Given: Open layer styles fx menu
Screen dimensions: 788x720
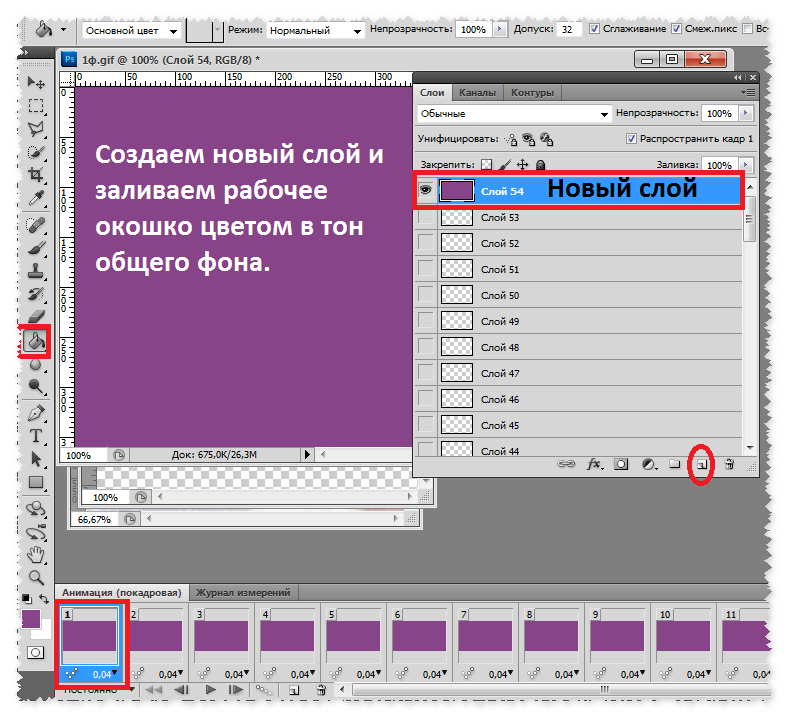Looking at the screenshot, I should click(595, 464).
